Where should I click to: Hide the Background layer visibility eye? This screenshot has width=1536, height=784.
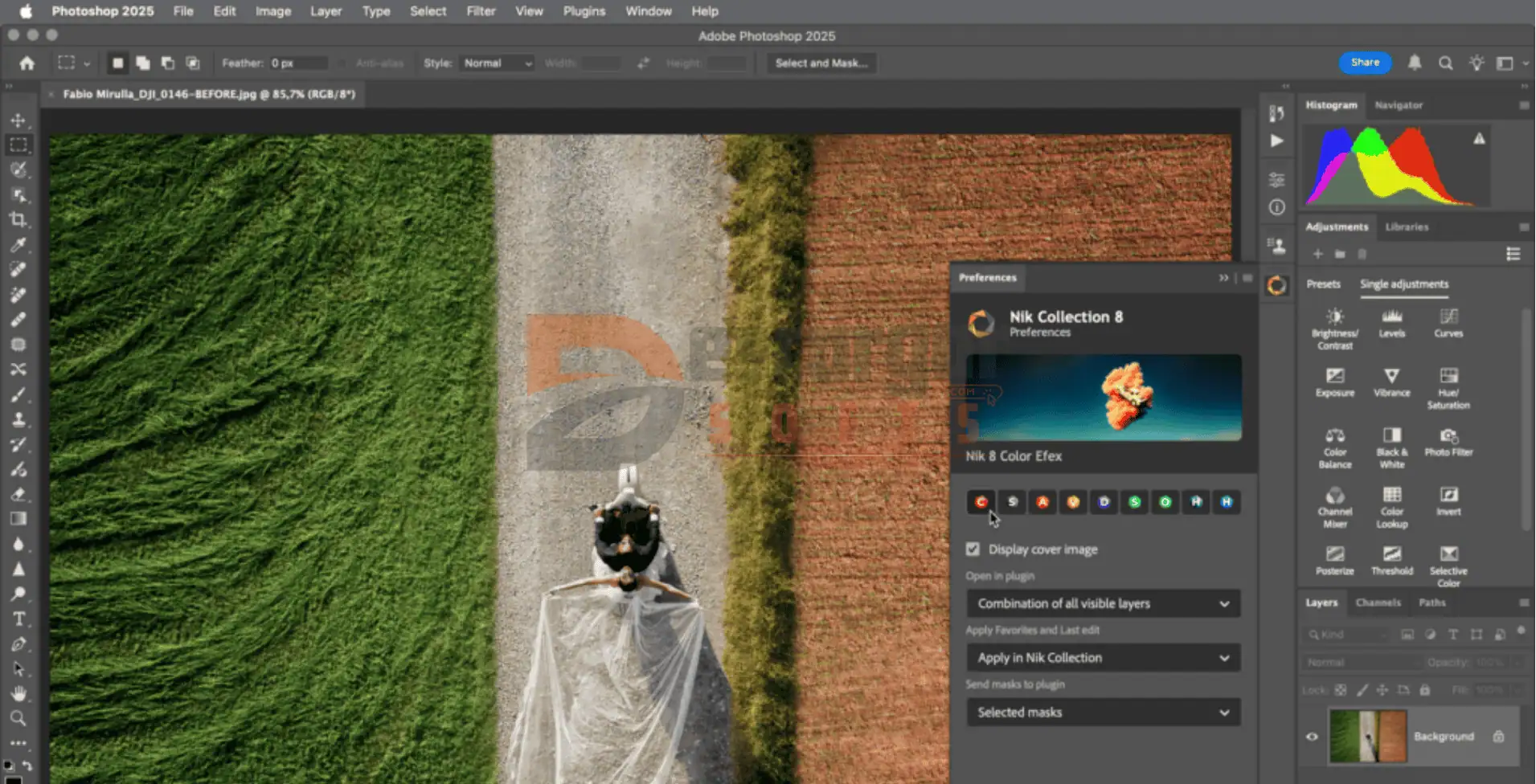(1312, 737)
